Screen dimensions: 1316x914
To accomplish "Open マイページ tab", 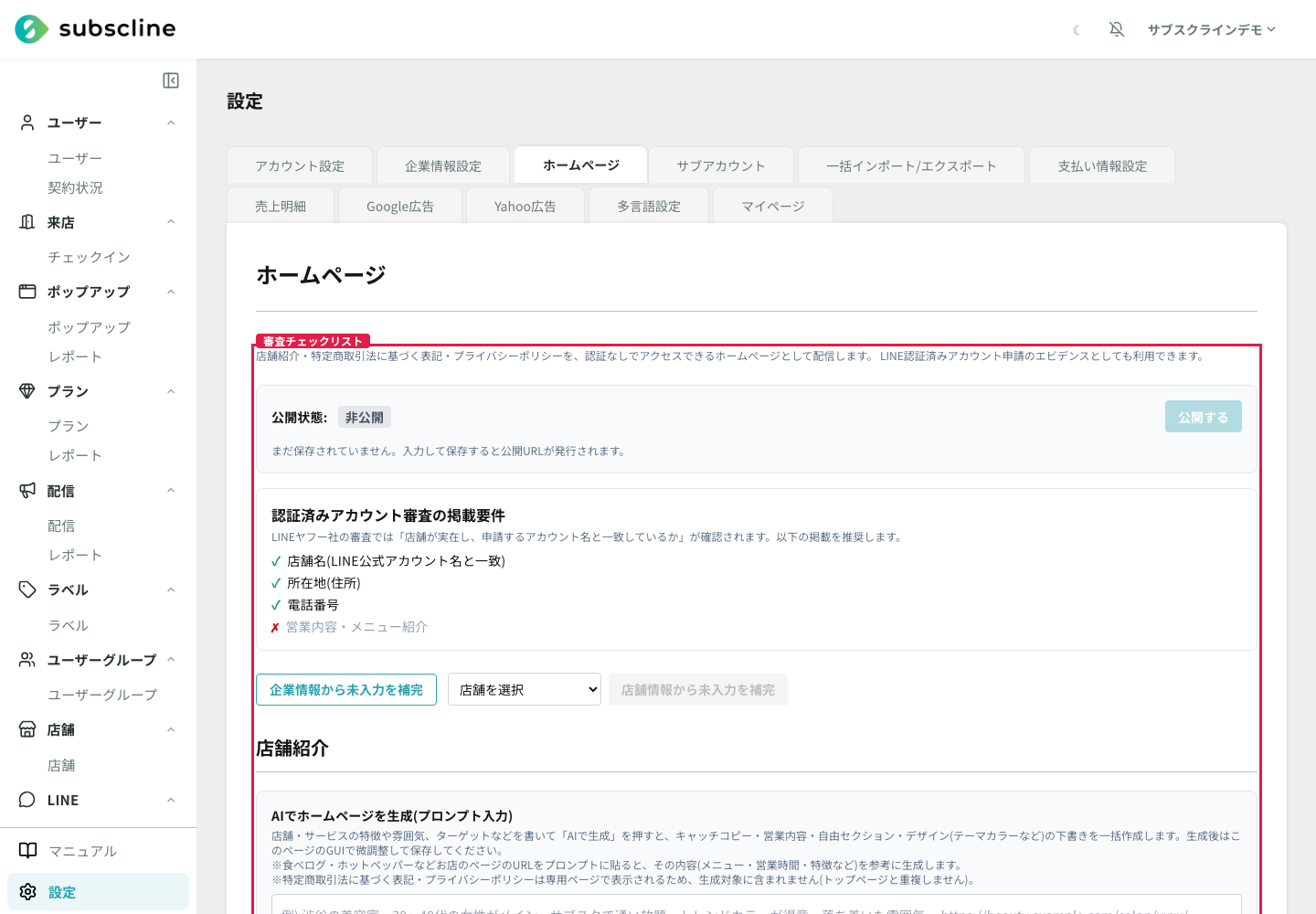I will (x=773, y=206).
